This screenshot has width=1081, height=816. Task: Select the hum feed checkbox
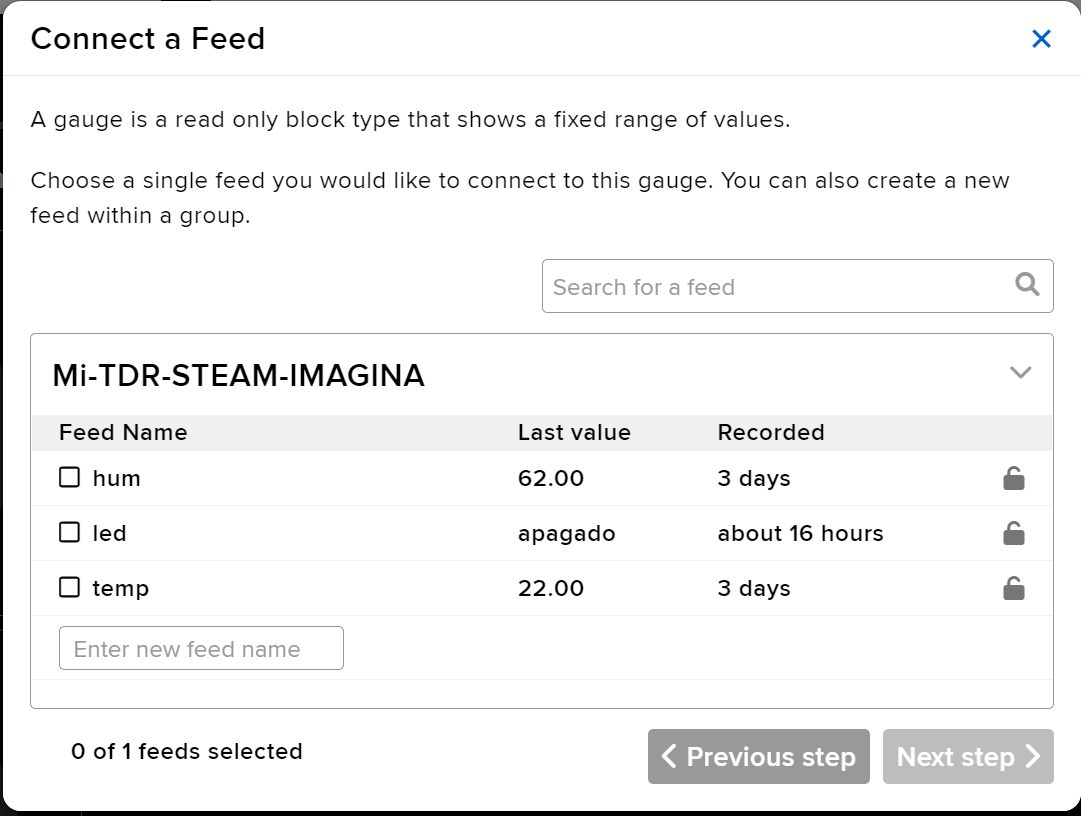pos(70,477)
